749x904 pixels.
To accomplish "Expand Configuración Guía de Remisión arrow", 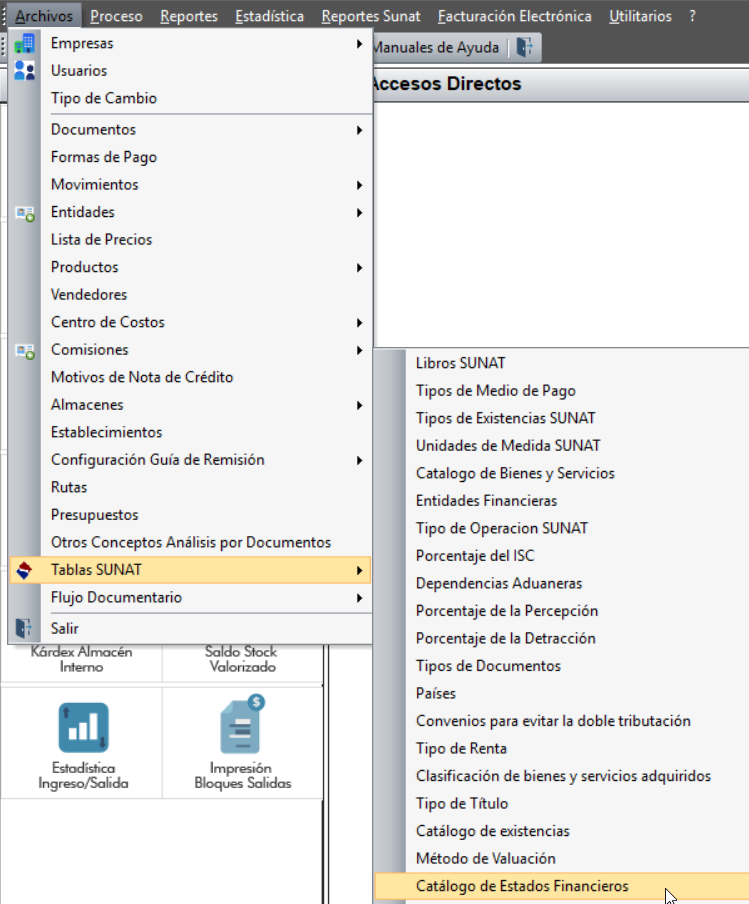I will pyautogui.click(x=359, y=460).
